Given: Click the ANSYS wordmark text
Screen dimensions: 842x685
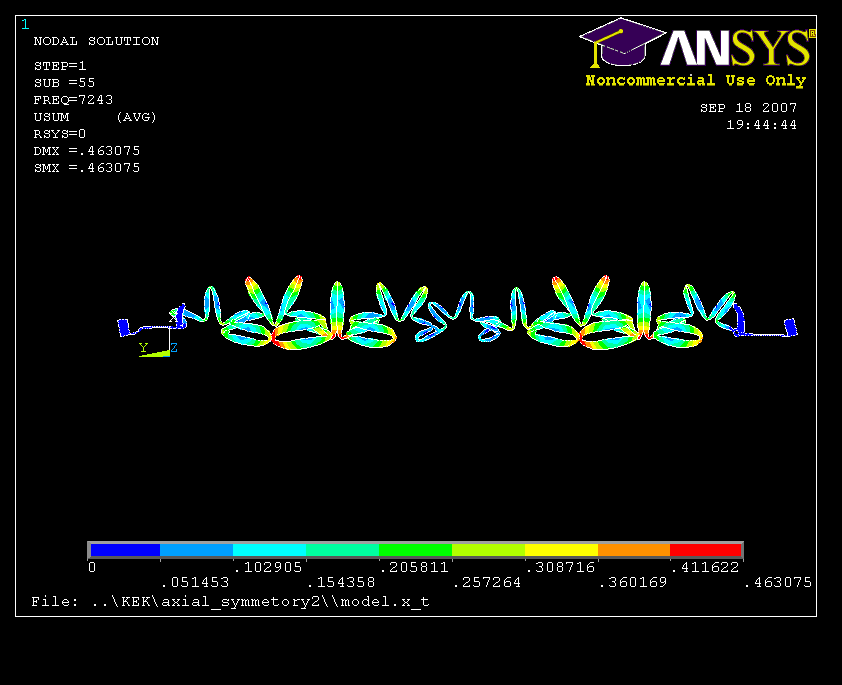Looking at the screenshot, I should pos(736,48).
